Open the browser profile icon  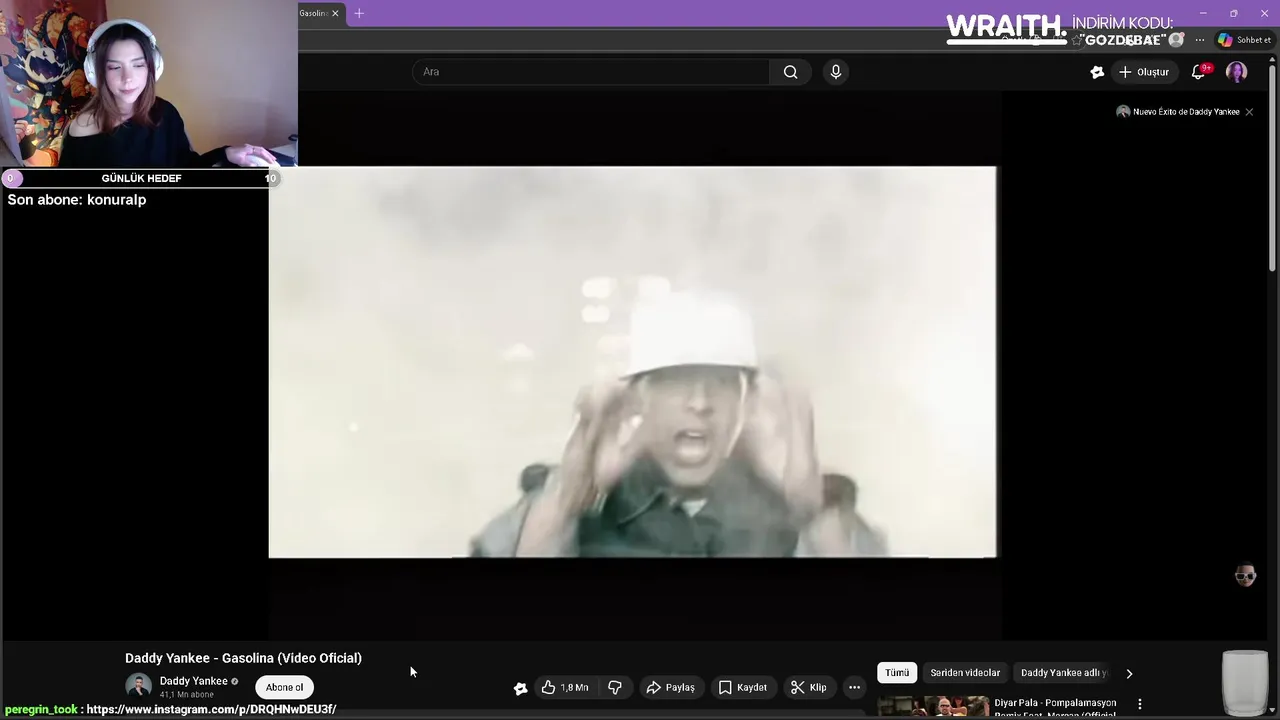pos(1177,40)
